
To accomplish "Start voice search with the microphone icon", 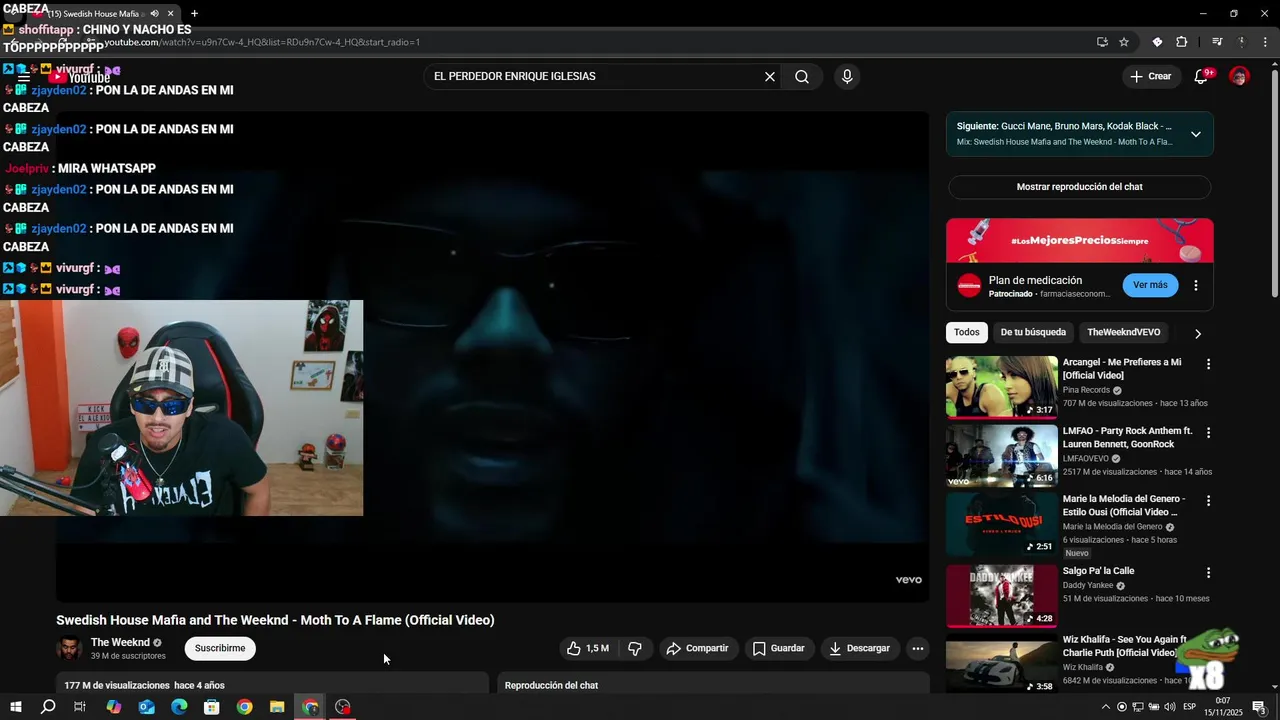I will coord(847,77).
